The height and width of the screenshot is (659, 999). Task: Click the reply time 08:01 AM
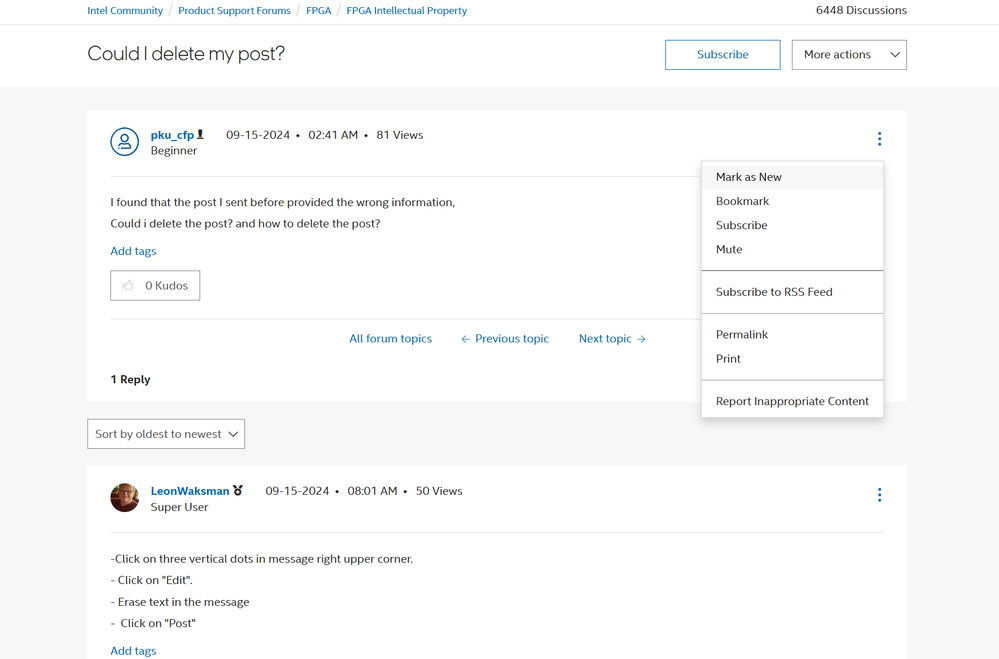pyautogui.click(x=372, y=491)
